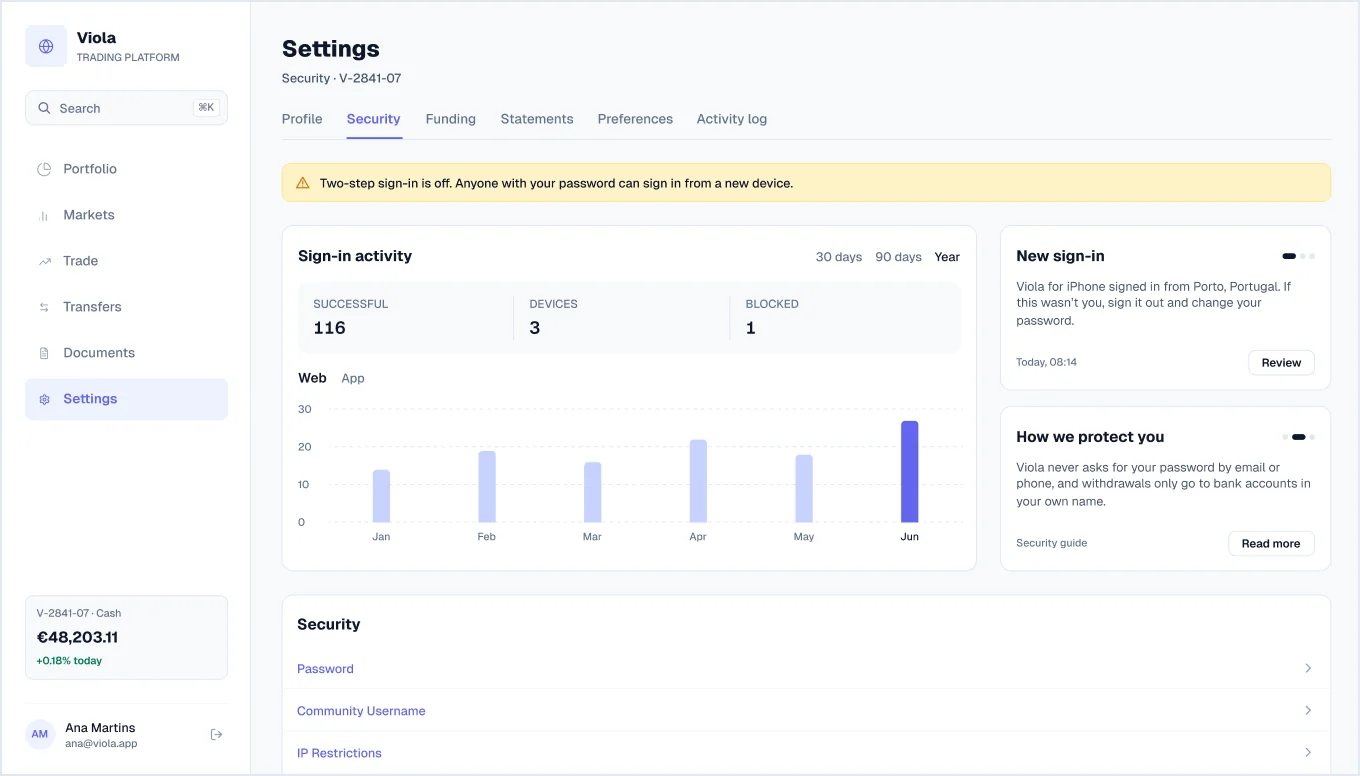Click the V-2841-07 Cash balance card
The width and height of the screenshot is (1360, 776).
pos(126,638)
